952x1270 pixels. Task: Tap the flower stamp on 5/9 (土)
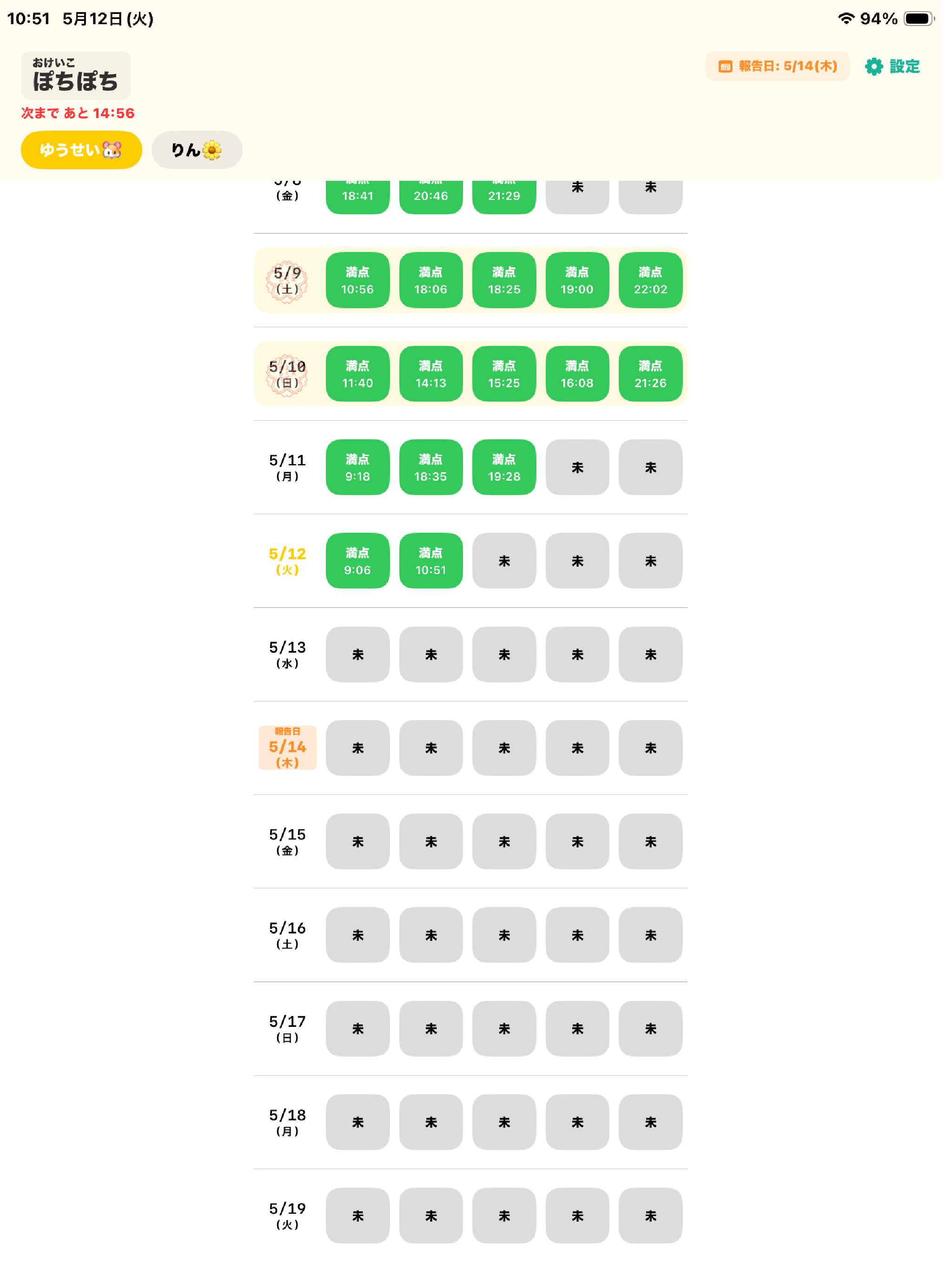[287, 281]
